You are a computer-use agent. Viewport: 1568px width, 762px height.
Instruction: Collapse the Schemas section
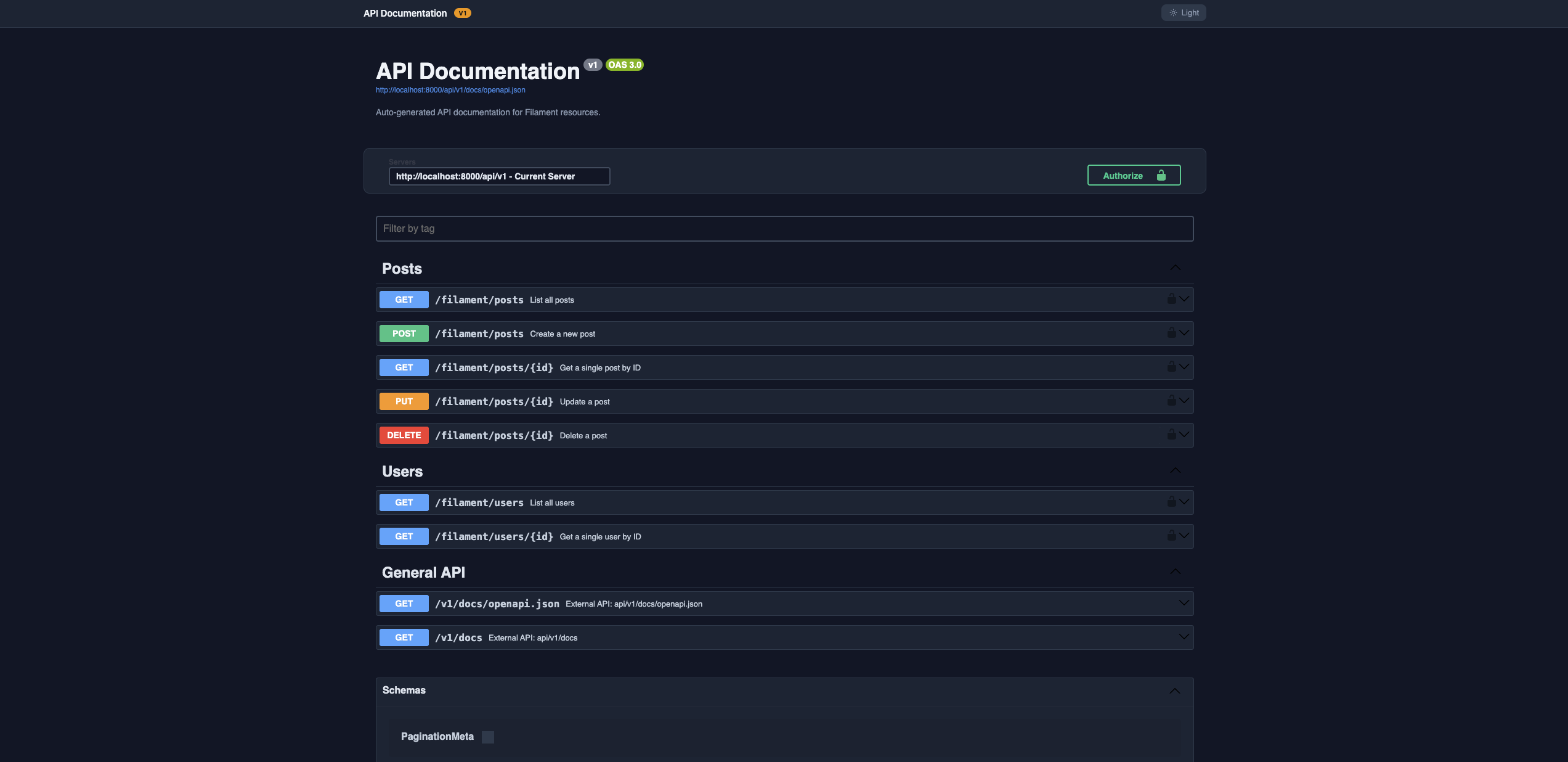click(x=1176, y=690)
